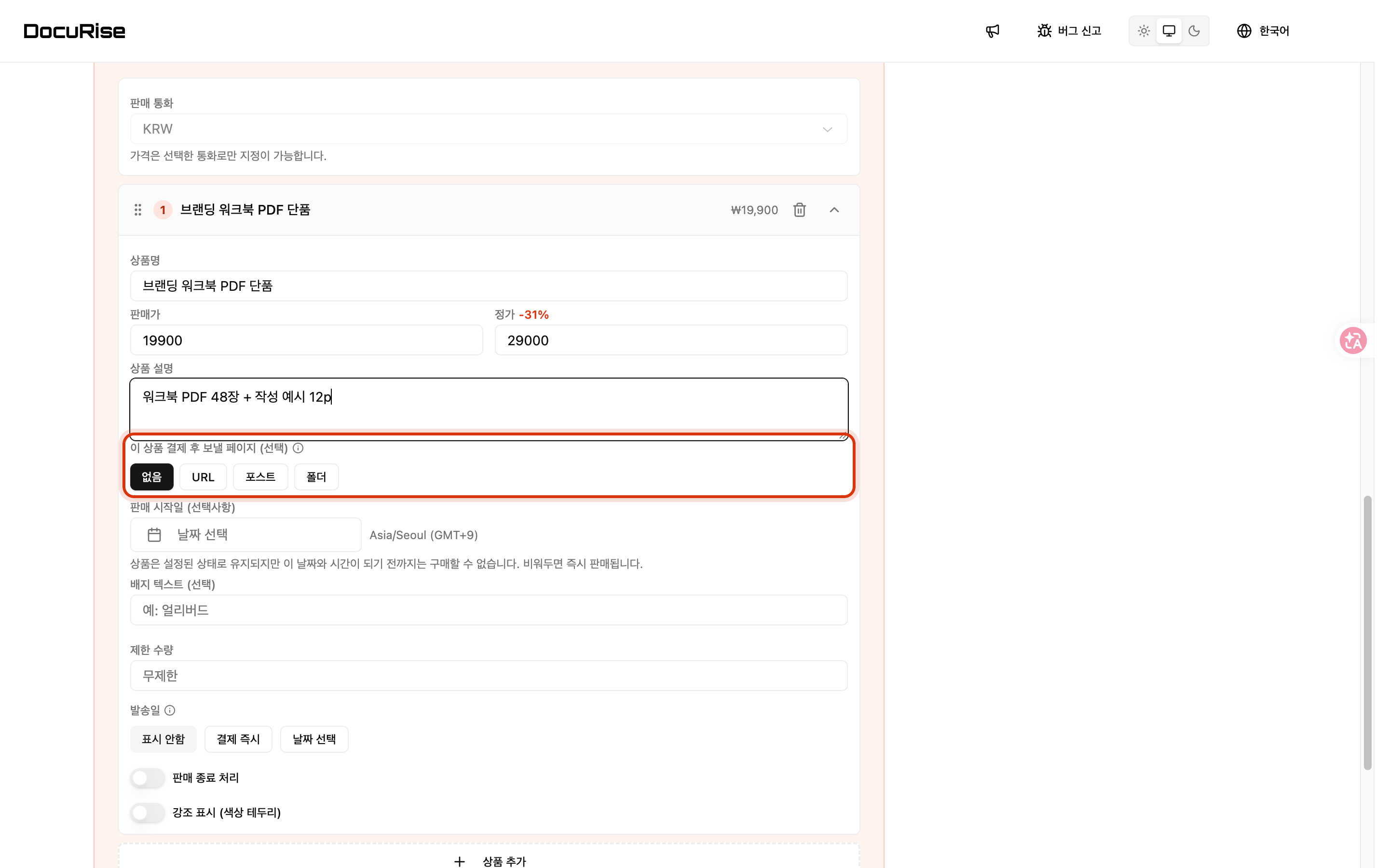Show info for 발송일

(170, 711)
